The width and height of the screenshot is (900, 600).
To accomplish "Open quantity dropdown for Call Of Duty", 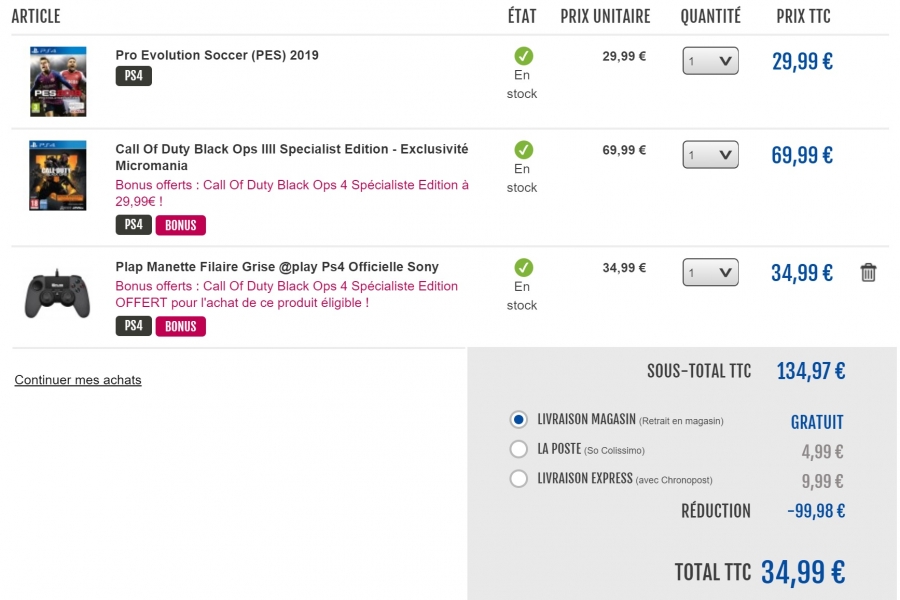I will pos(710,155).
